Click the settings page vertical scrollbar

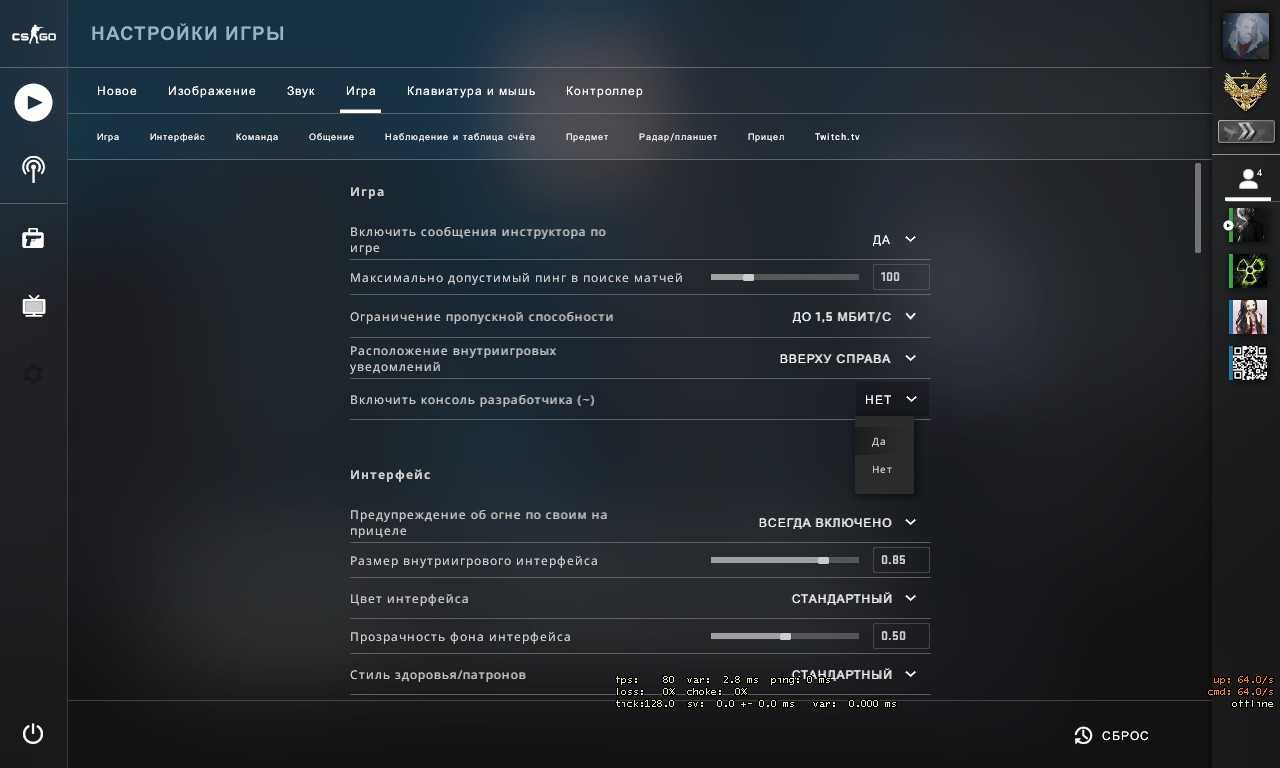(x=1198, y=208)
